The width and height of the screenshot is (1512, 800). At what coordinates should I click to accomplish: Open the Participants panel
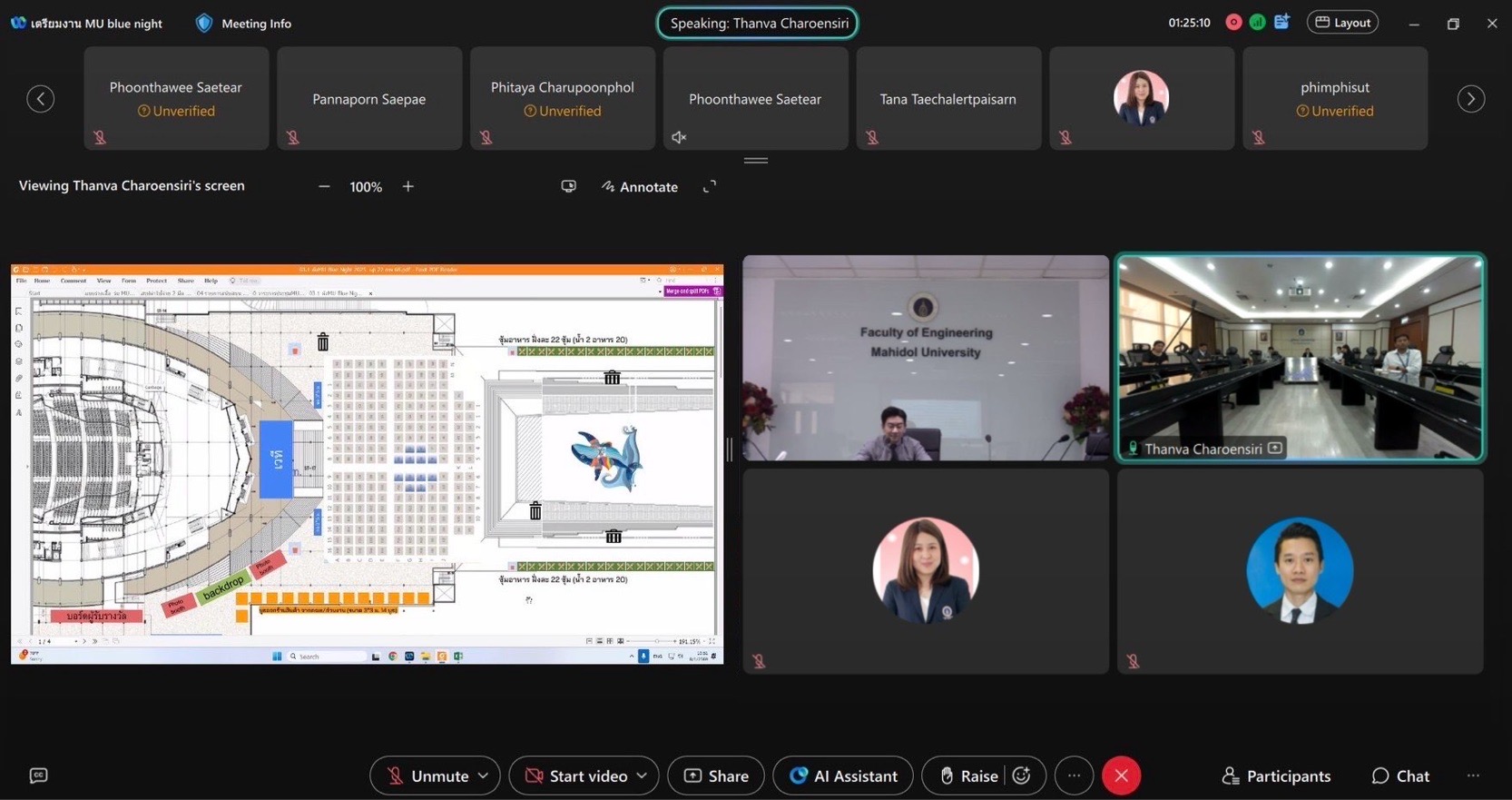(x=1276, y=775)
